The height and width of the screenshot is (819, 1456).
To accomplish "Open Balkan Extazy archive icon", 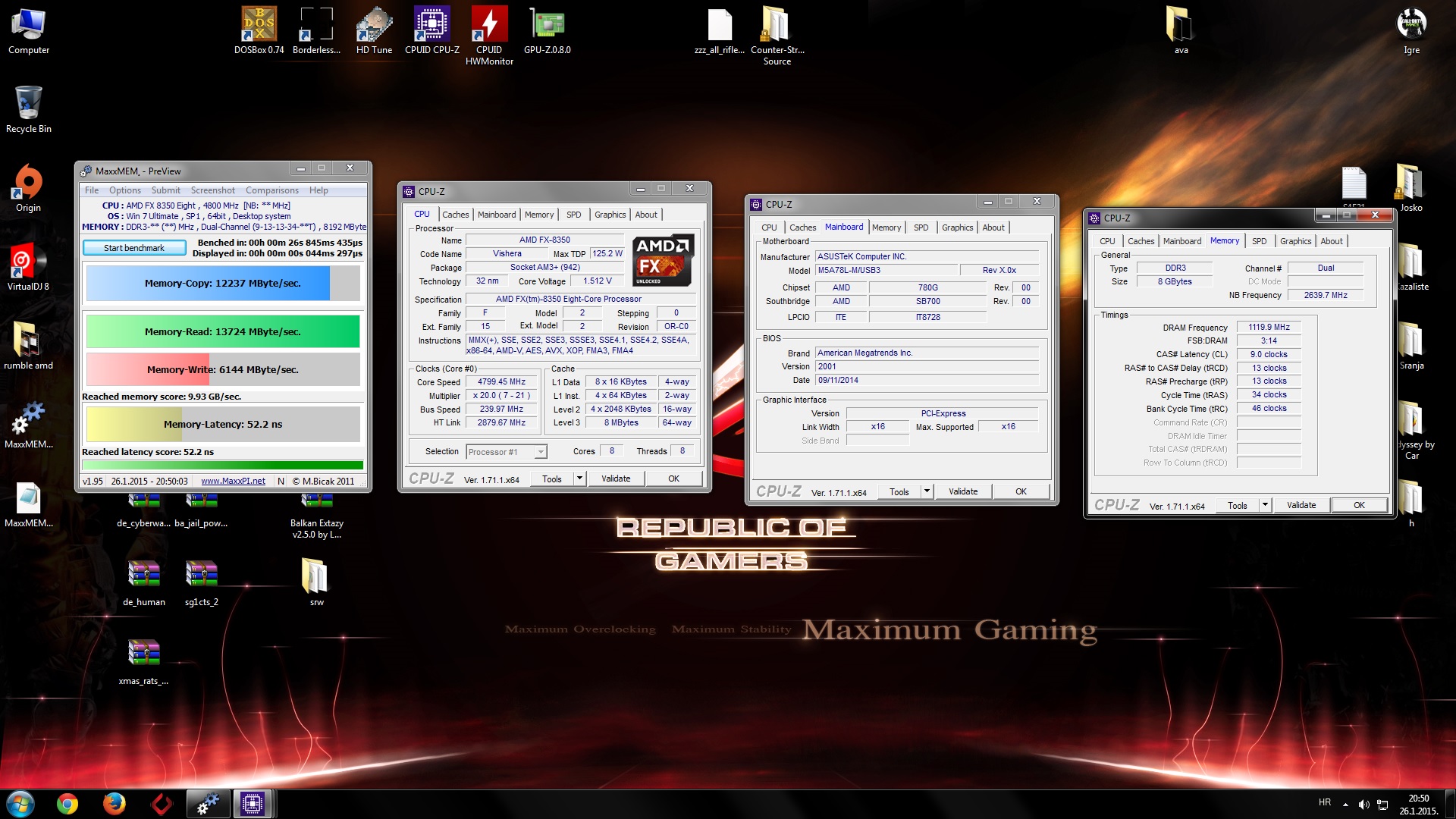I will (317, 517).
